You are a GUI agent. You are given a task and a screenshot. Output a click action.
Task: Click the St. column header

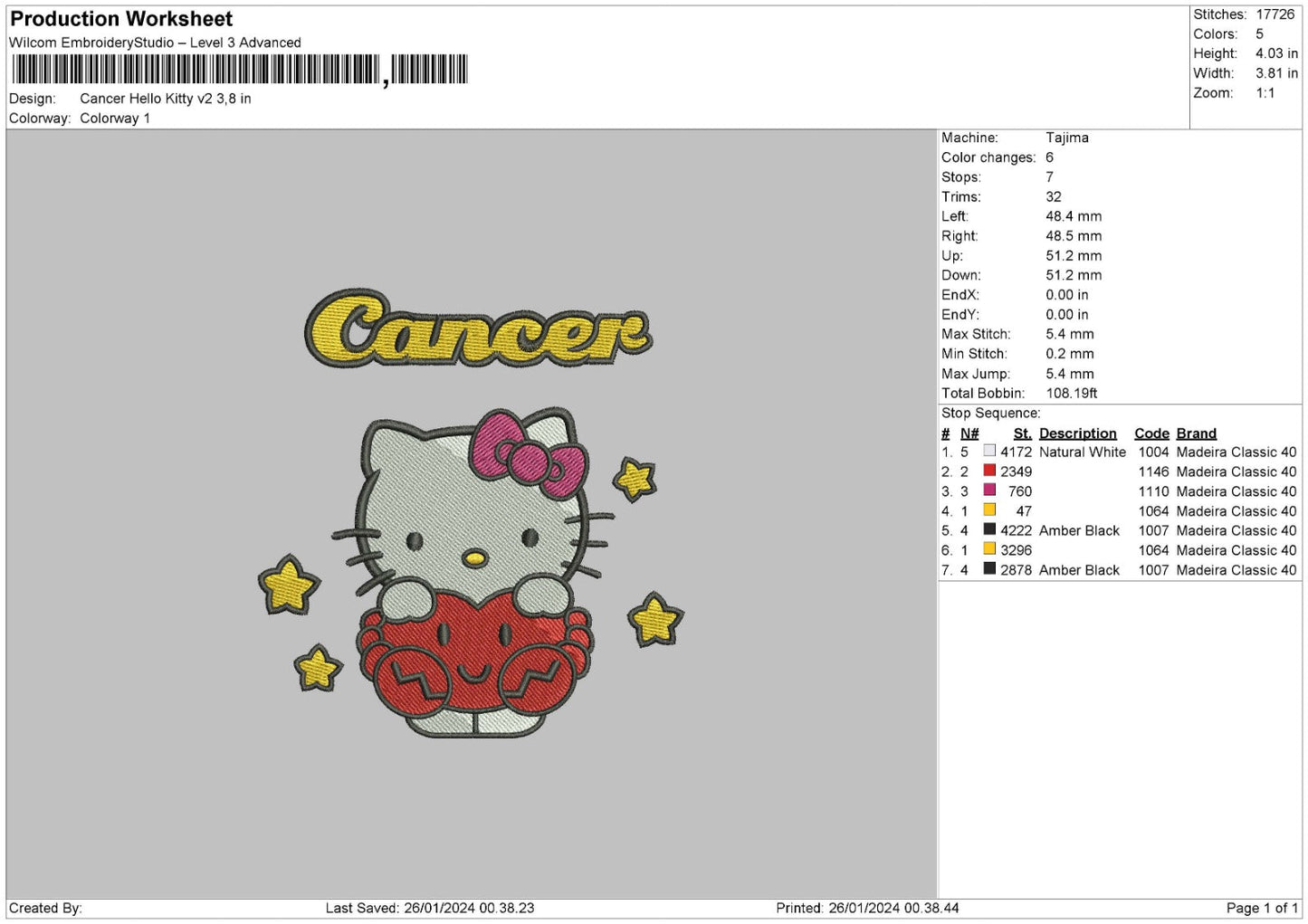click(1023, 433)
